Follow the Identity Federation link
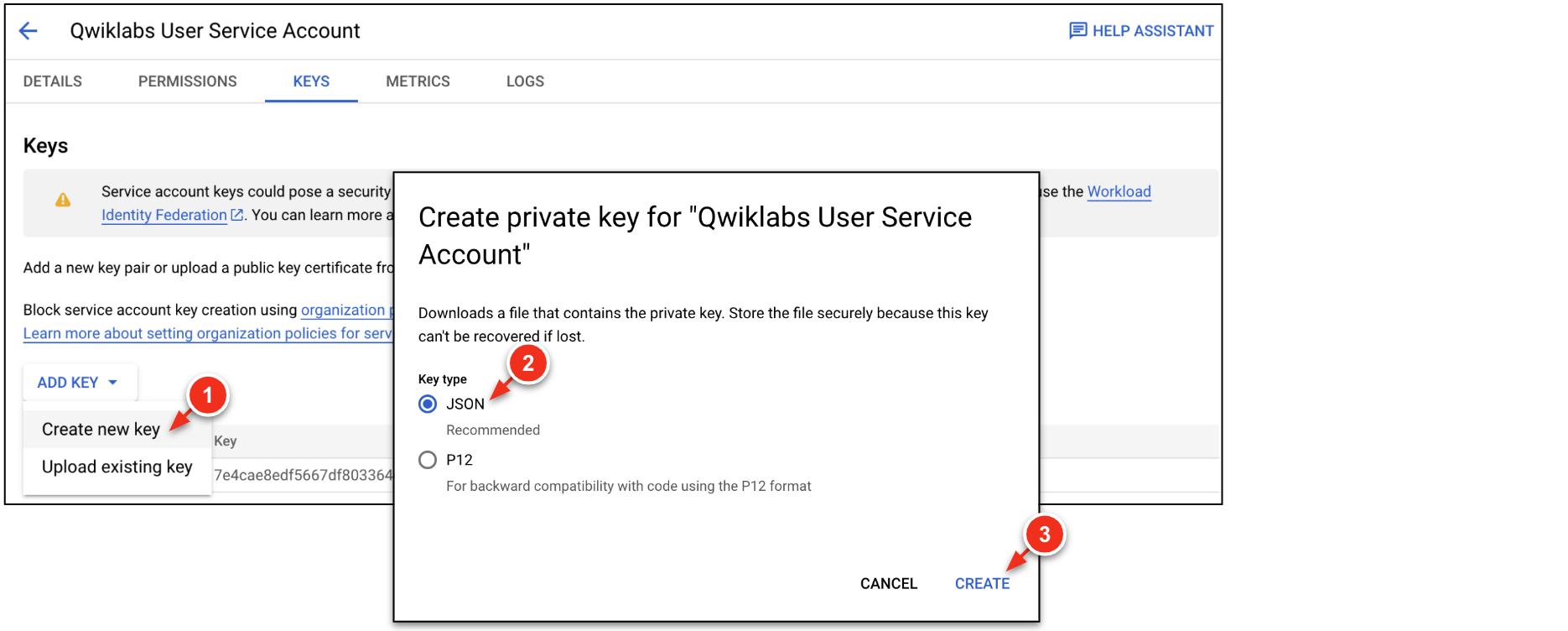 pyautogui.click(x=164, y=216)
